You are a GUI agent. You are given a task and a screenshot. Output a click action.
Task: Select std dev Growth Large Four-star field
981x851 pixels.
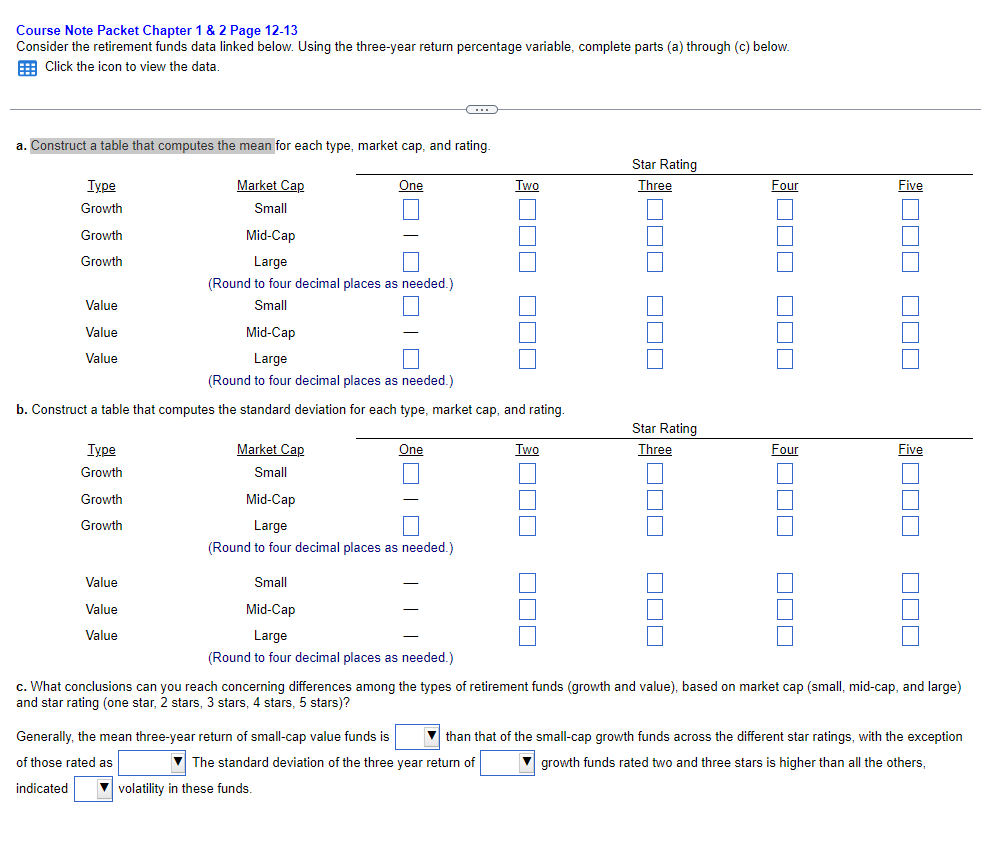[785, 526]
